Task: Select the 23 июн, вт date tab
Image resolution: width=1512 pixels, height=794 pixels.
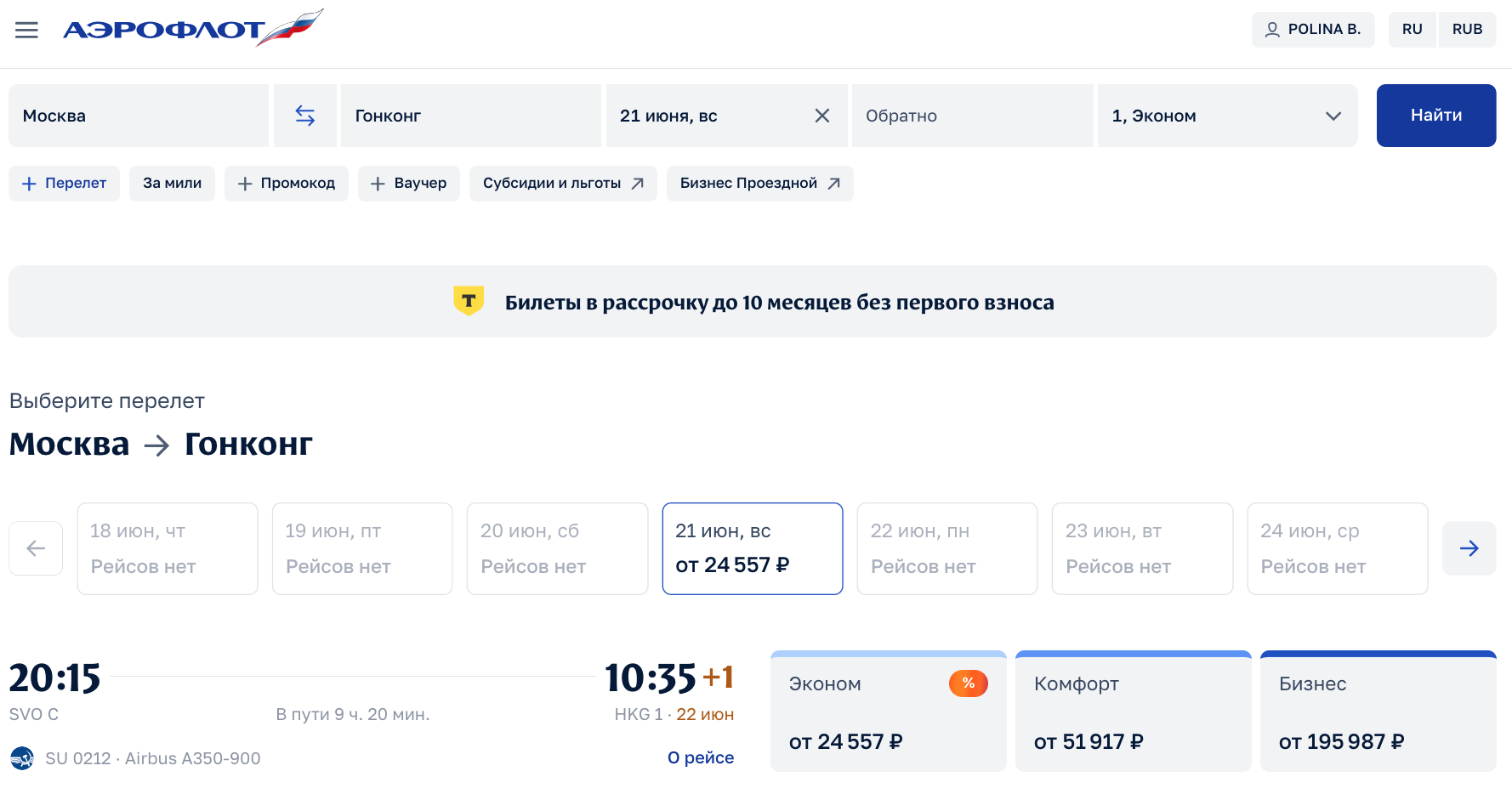Action: 1143,548
